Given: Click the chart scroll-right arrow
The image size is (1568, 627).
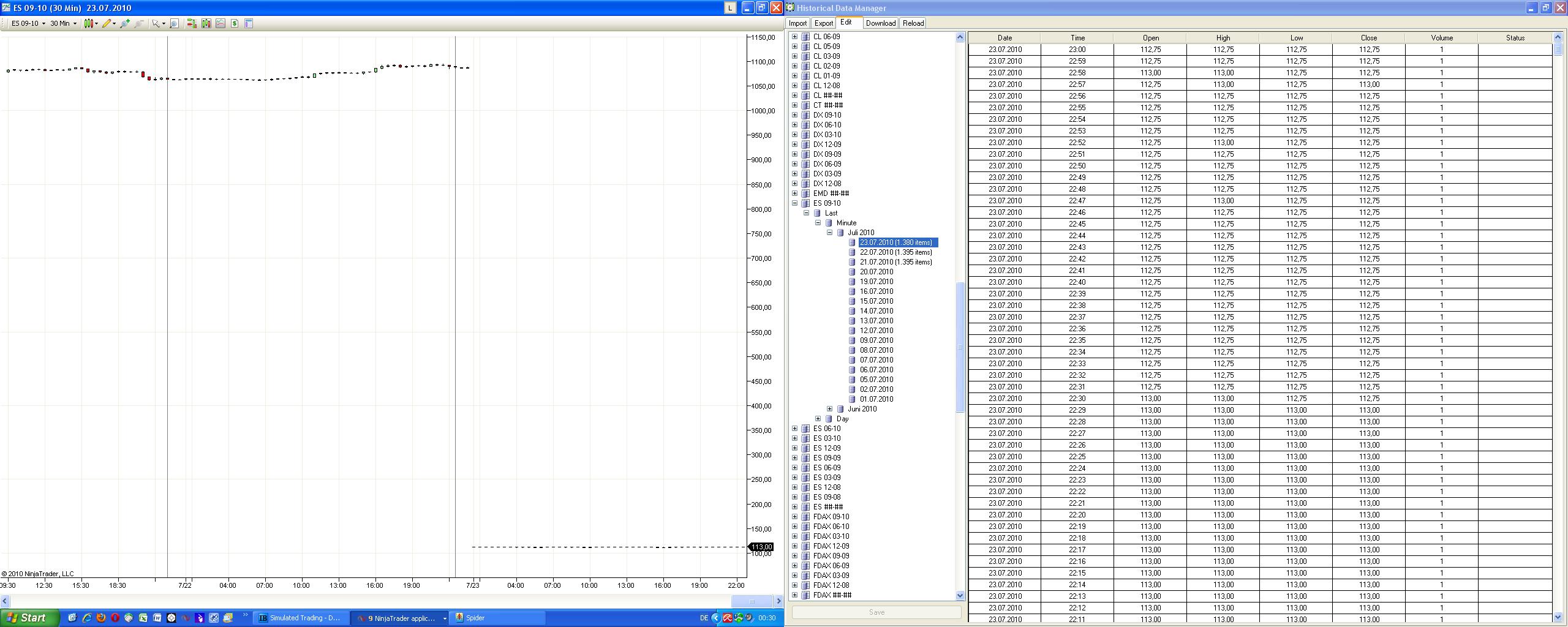Looking at the screenshot, I should click(778, 601).
